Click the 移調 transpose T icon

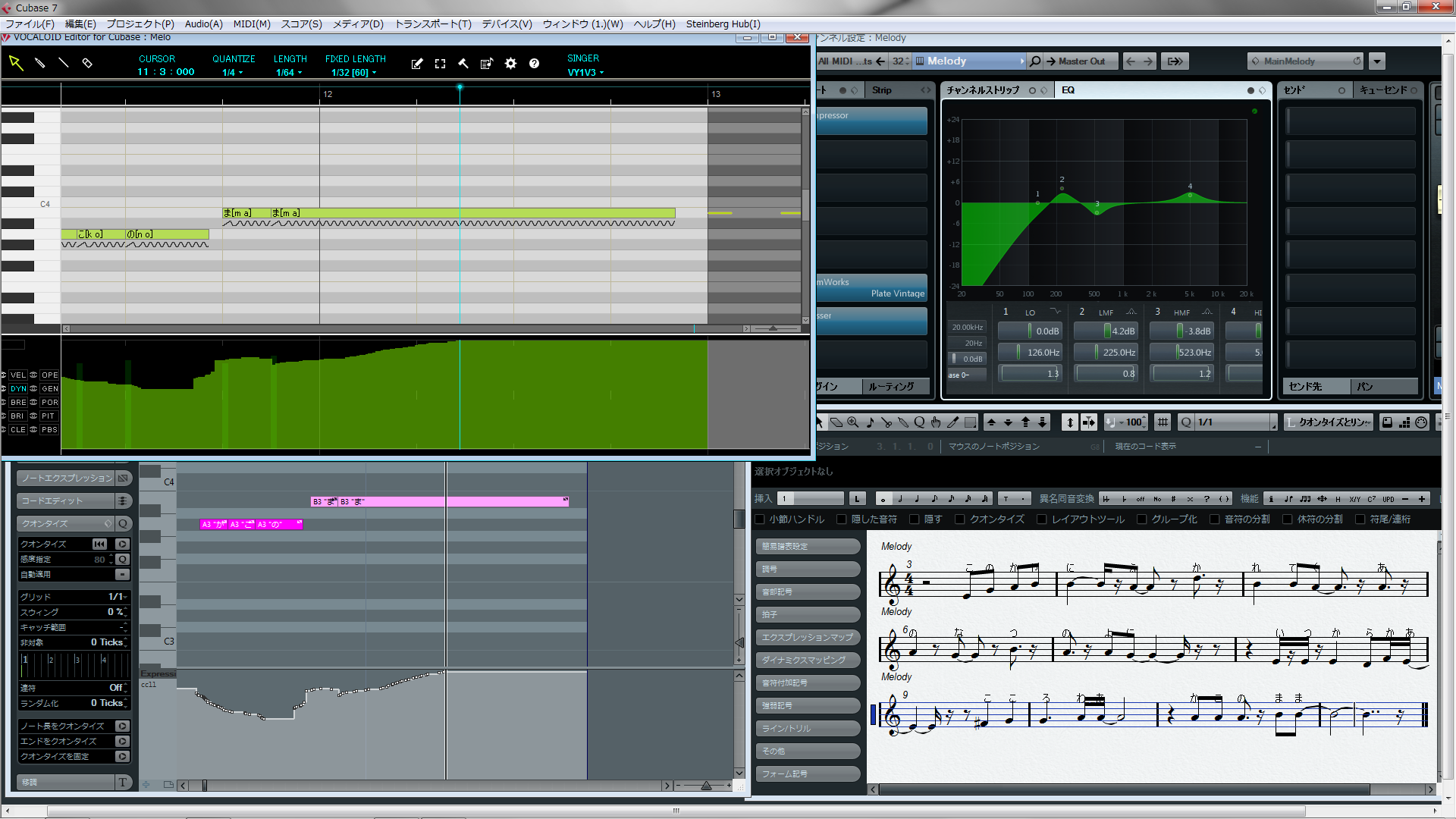(x=123, y=782)
